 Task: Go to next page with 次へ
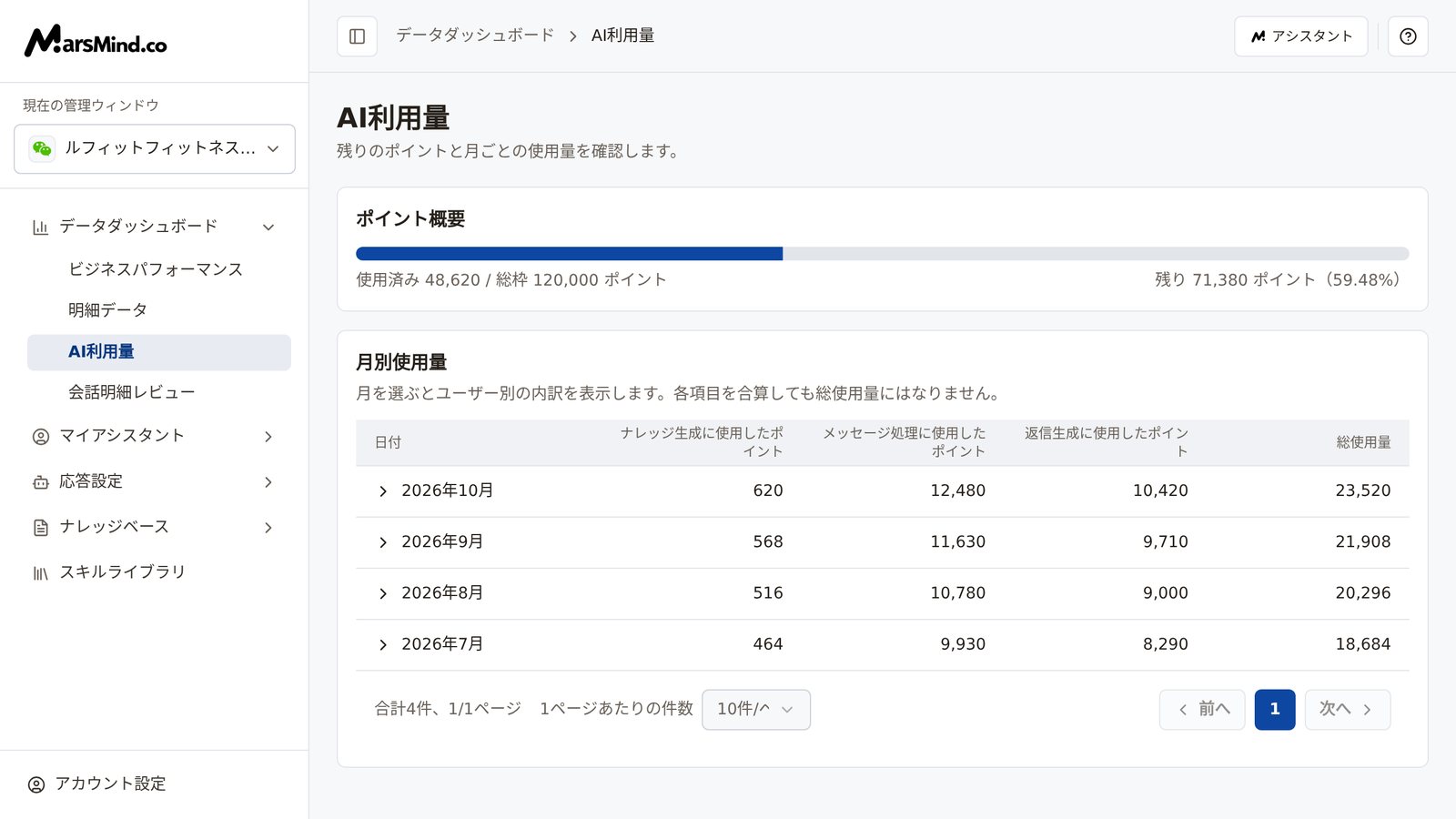[1348, 710]
